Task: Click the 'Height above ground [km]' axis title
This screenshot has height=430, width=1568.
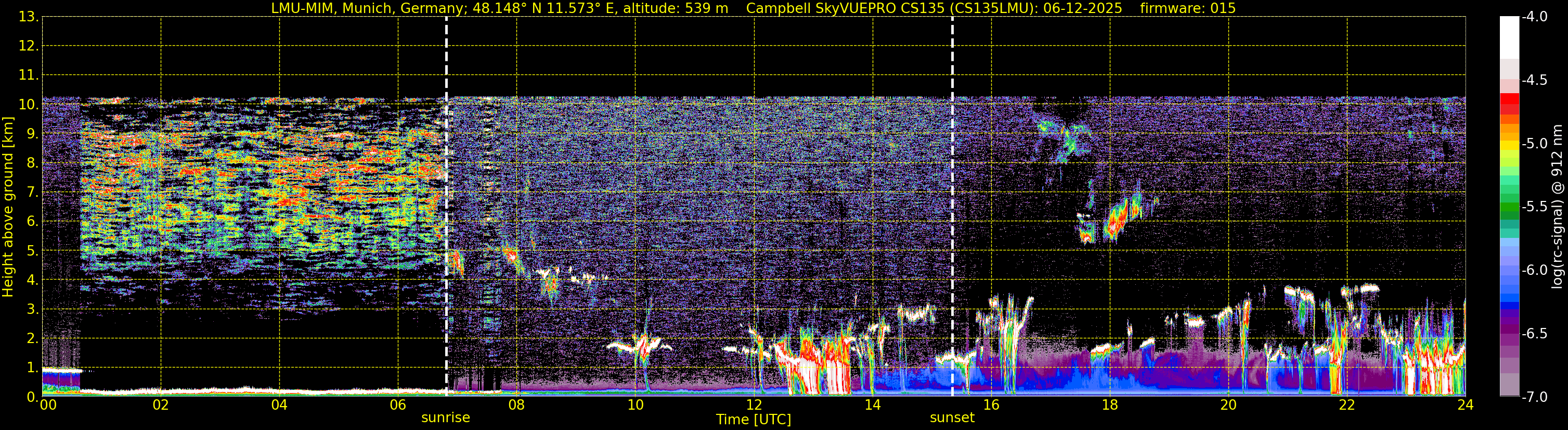Action: (8, 207)
